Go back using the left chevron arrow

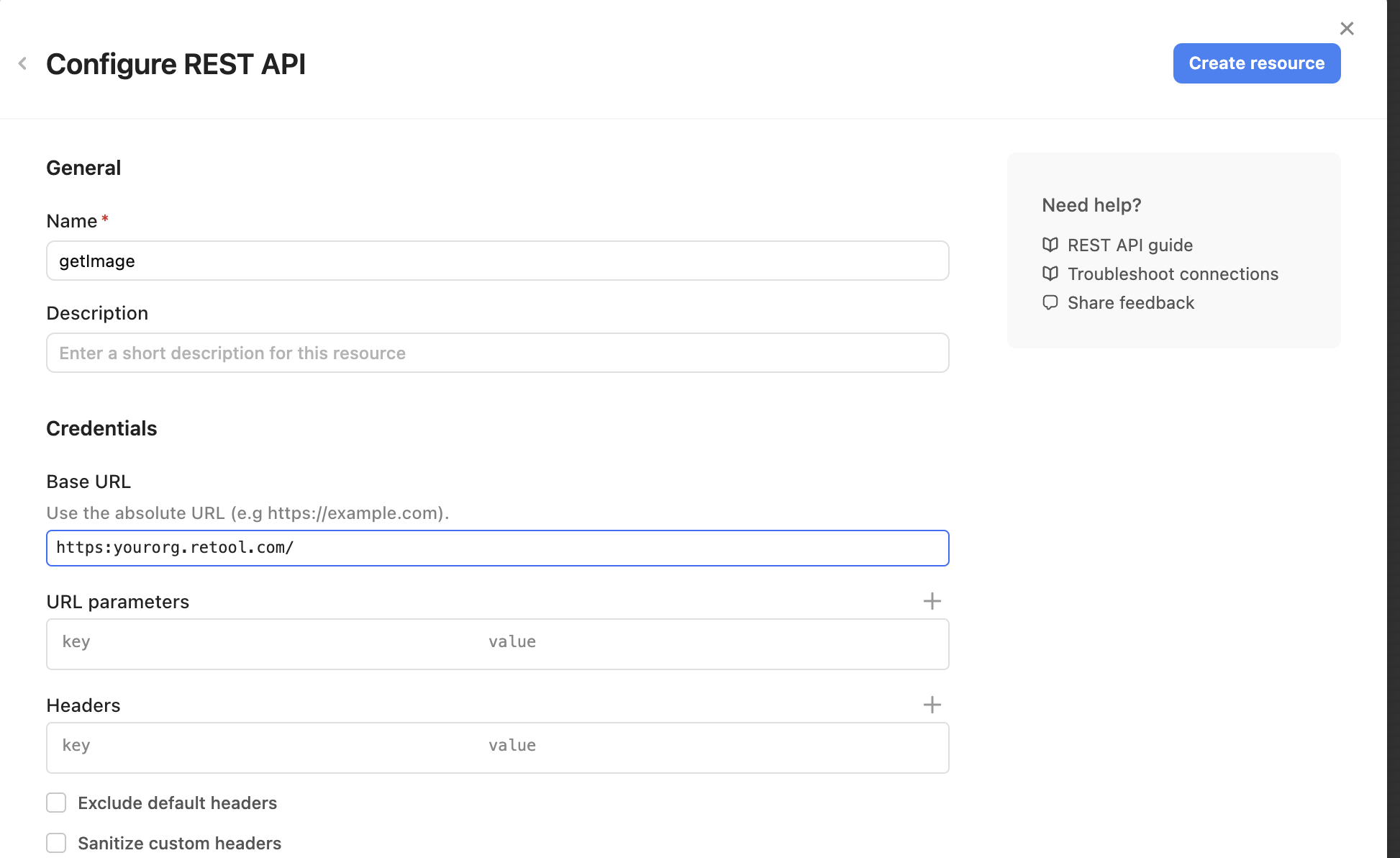click(x=23, y=64)
